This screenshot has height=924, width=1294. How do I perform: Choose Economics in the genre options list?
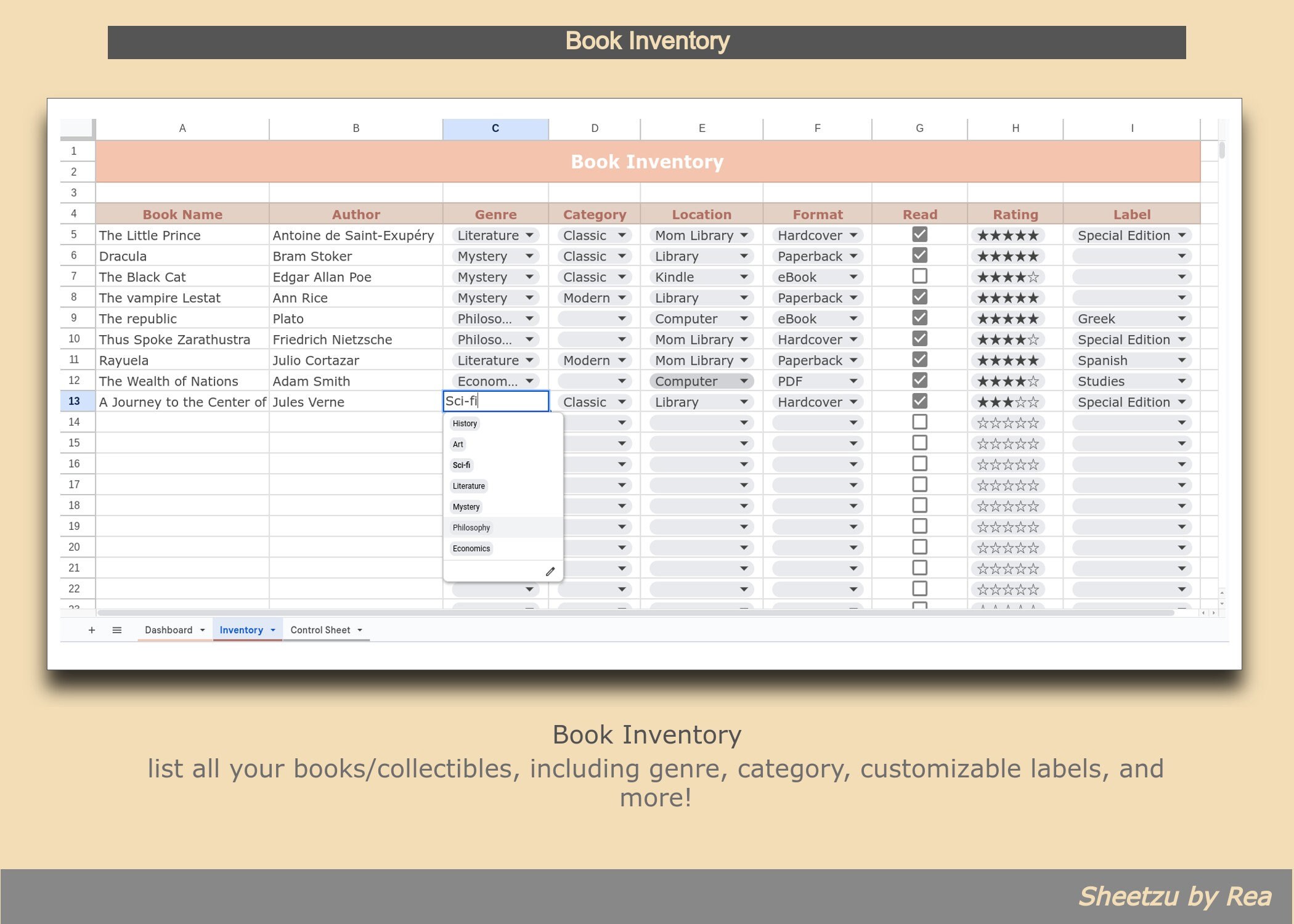point(471,548)
